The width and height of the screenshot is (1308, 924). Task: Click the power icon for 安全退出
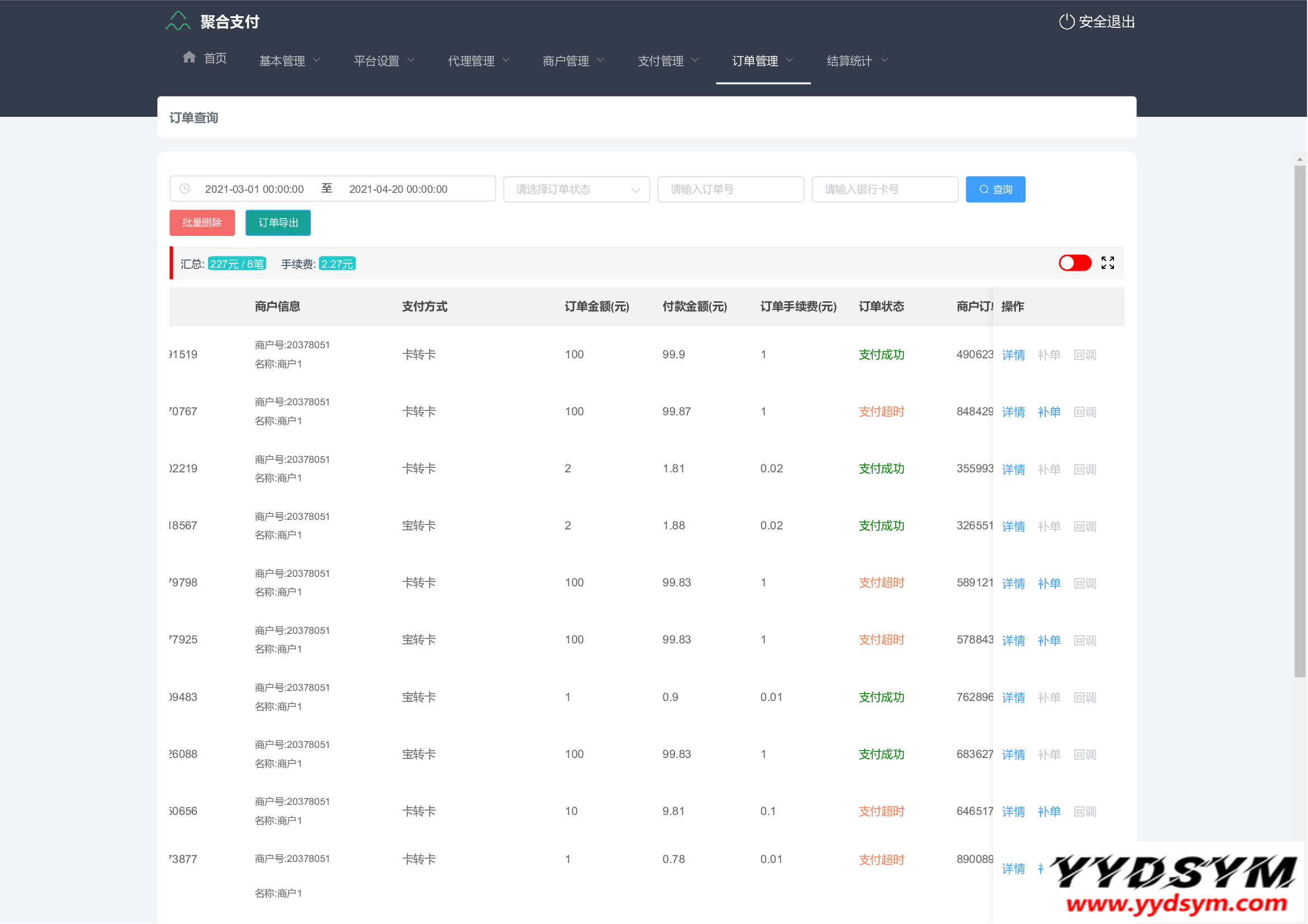tap(1066, 22)
